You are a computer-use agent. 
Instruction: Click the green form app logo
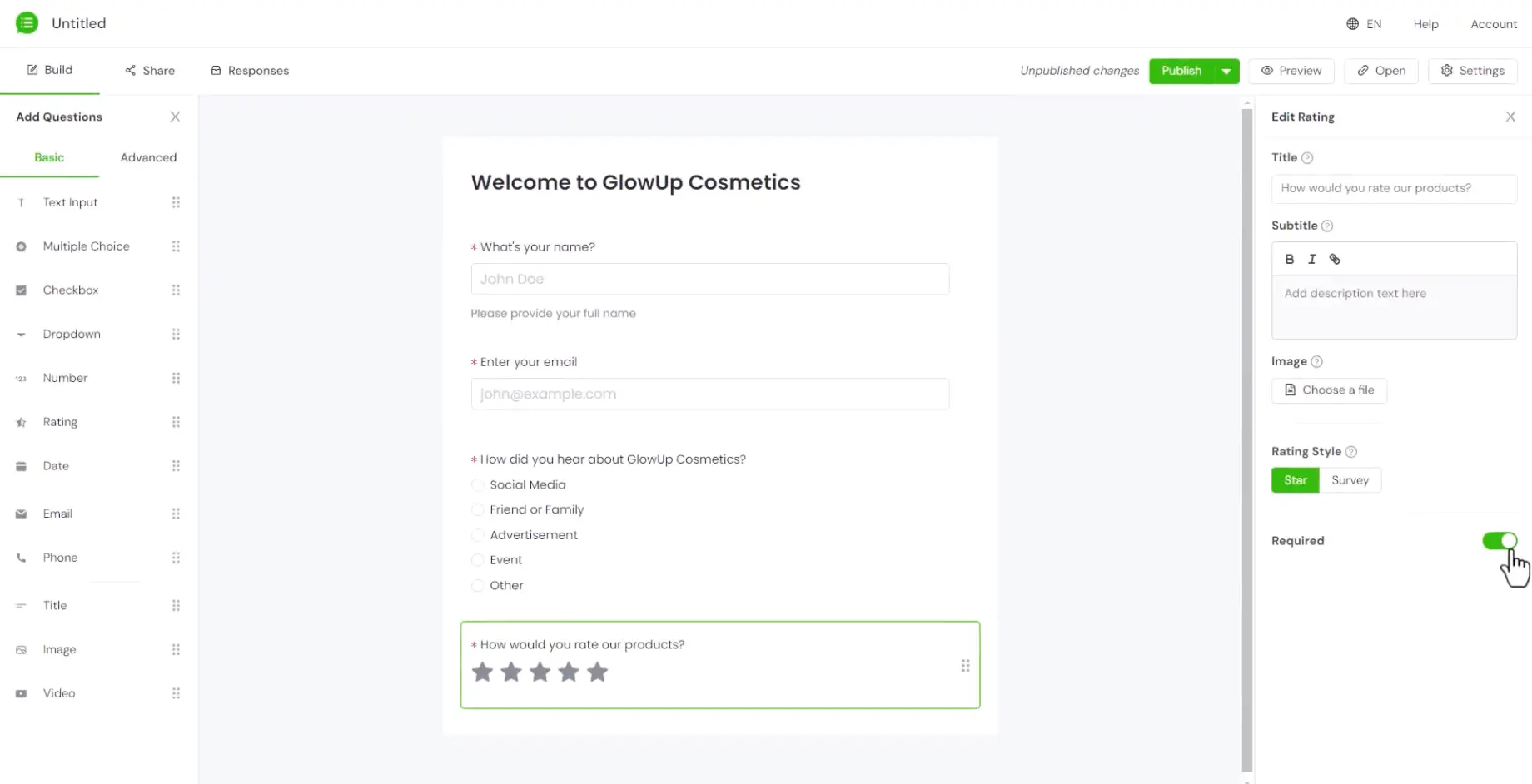click(27, 23)
